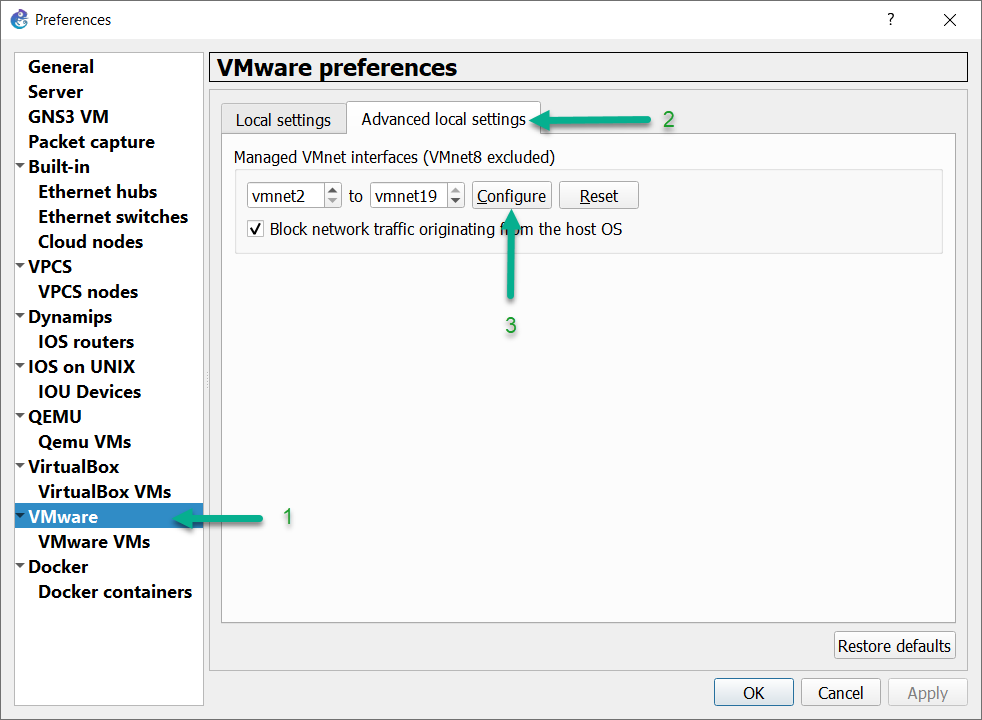
Task: Collapse the VMware tree section
Action: [20, 516]
